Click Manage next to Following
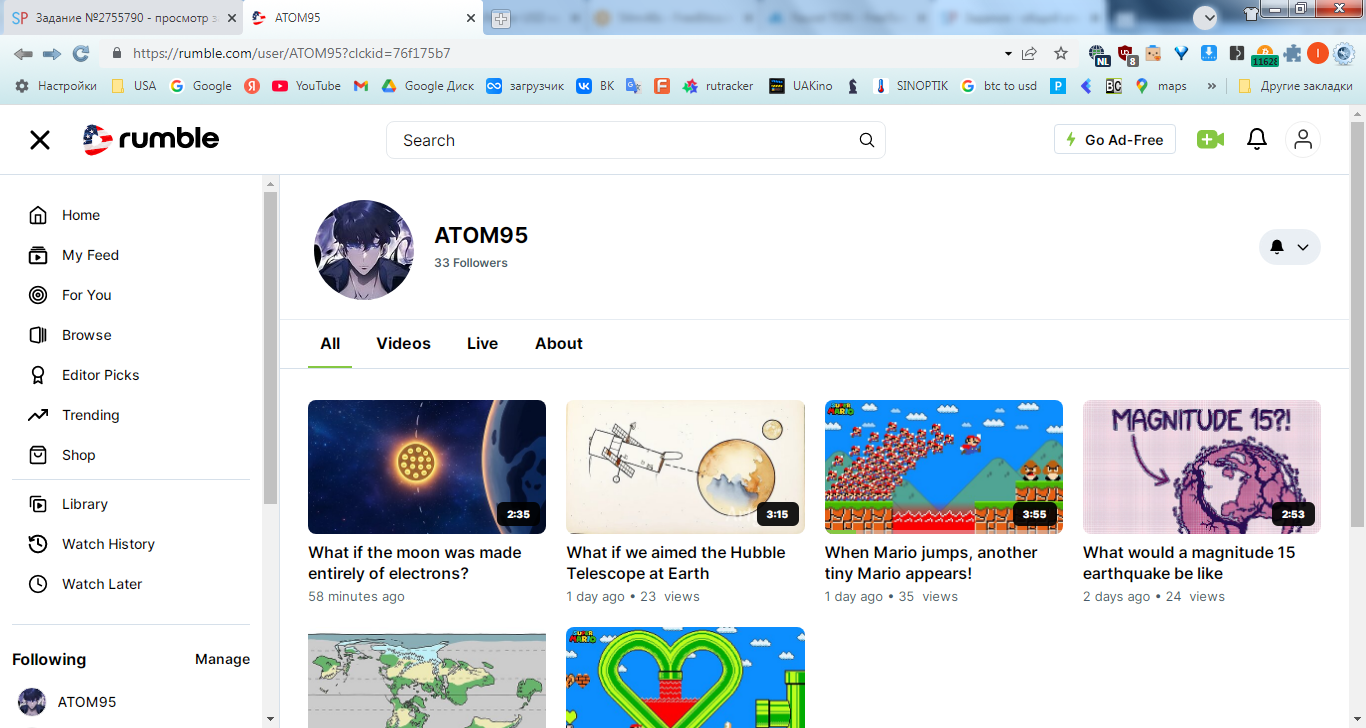Screen dimensions: 1366x728 coord(222,659)
